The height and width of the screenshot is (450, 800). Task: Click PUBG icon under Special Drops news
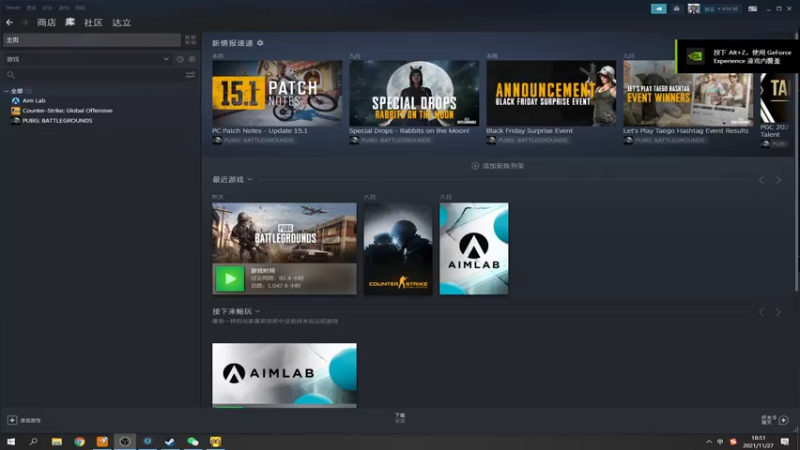354,140
